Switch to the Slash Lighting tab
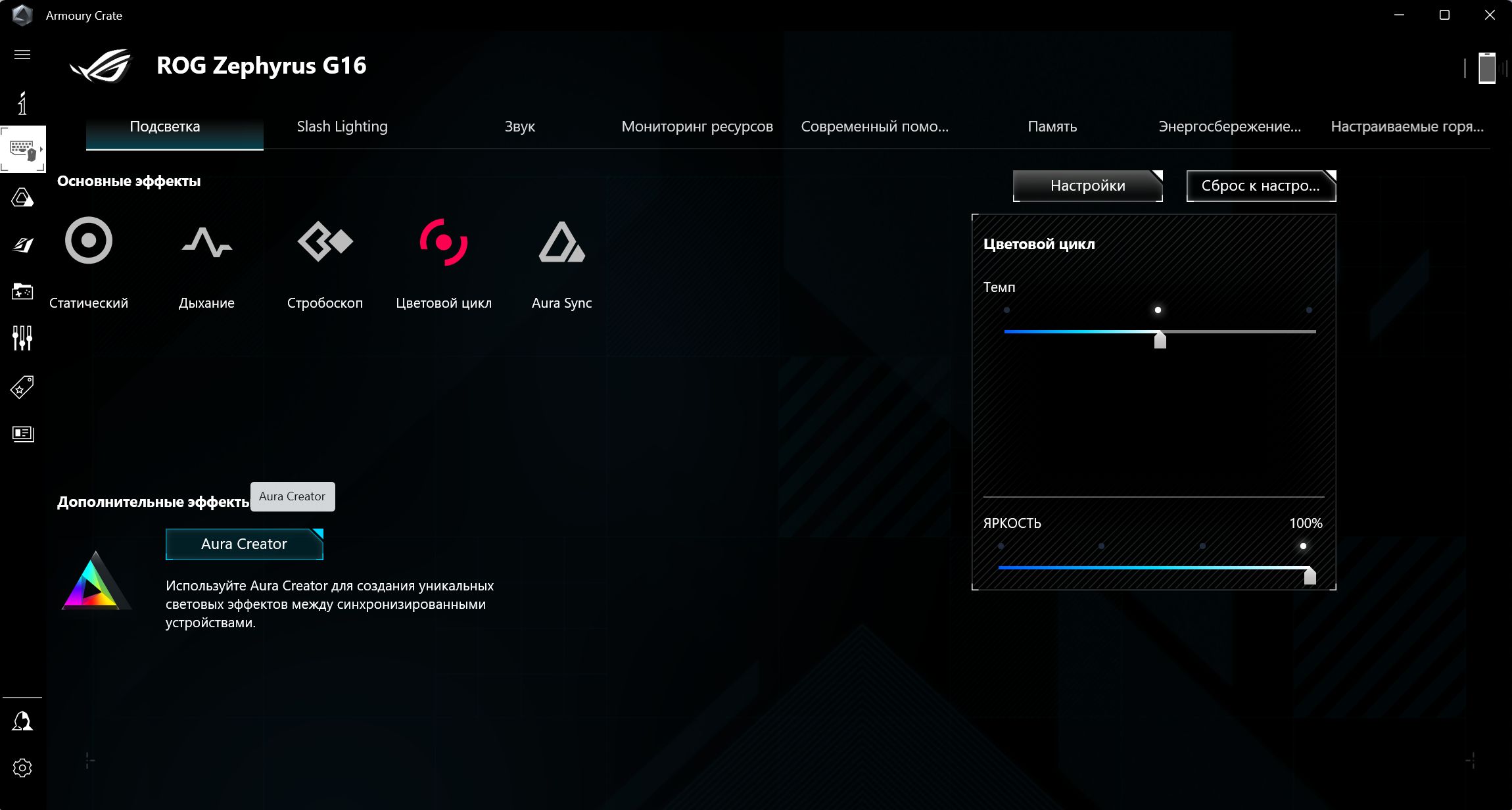The height and width of the screenshot is (810, 1512). 343,126
